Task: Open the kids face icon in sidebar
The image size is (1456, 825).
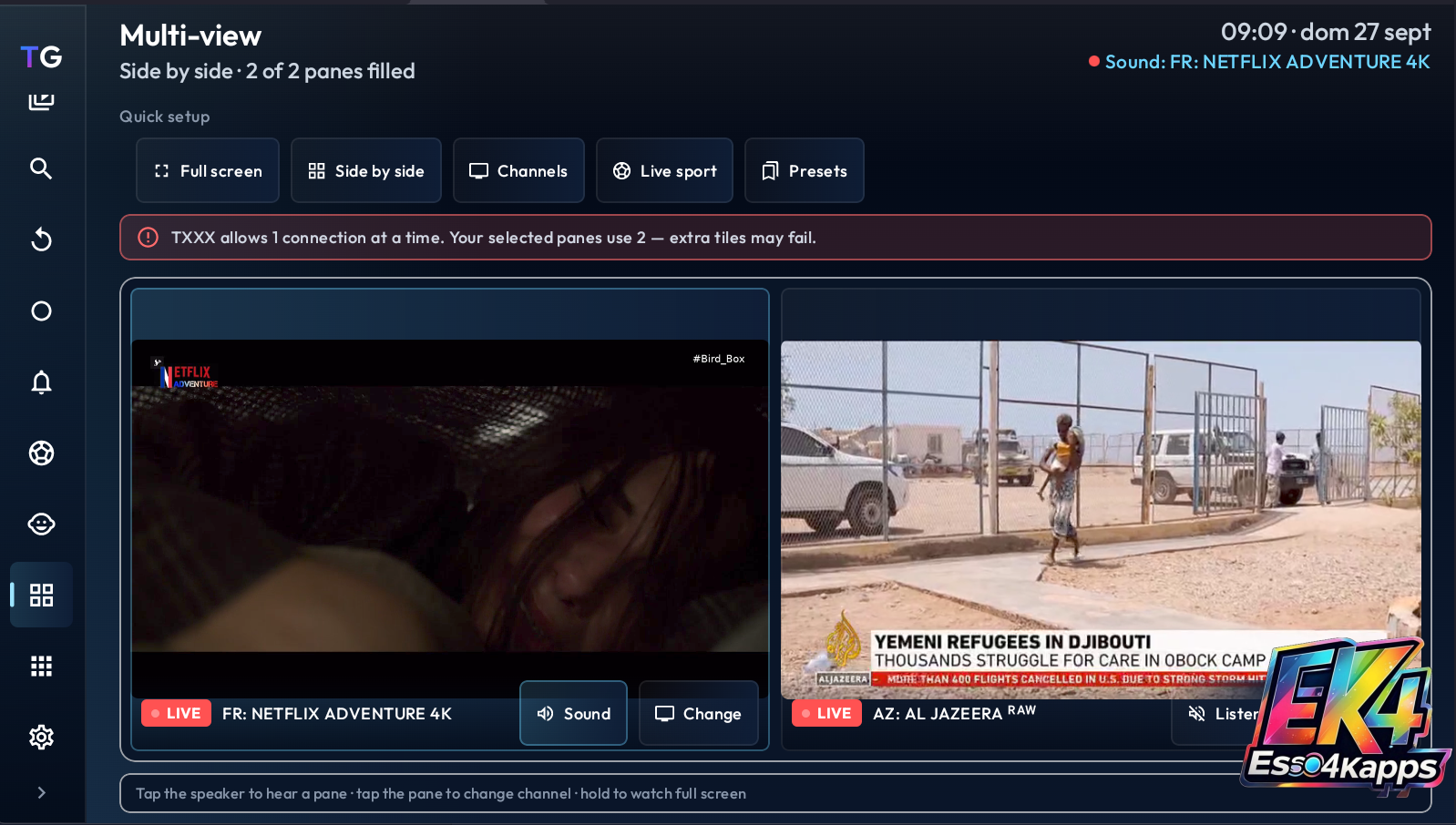Action: 41,524
